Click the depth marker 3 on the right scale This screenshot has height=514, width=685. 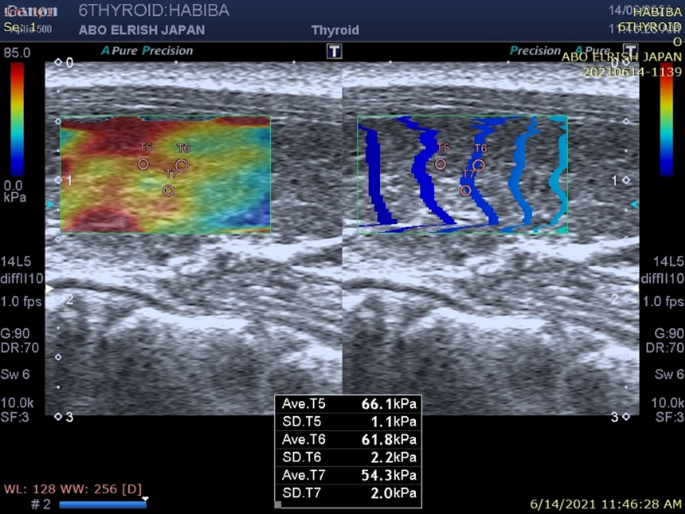(x=615, y=417)
